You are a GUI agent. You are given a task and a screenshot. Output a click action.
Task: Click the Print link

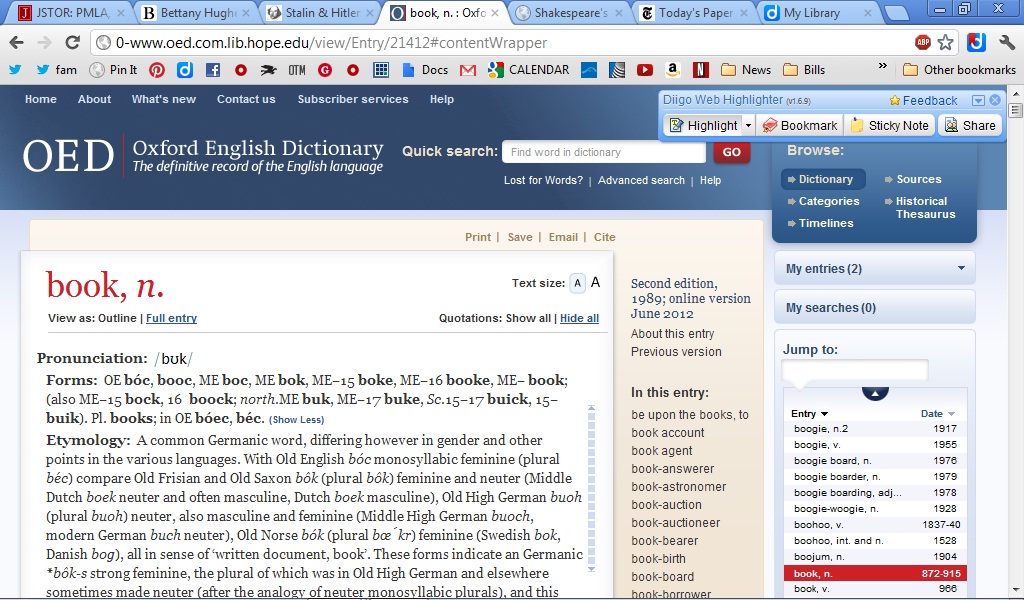click(478, 237)
